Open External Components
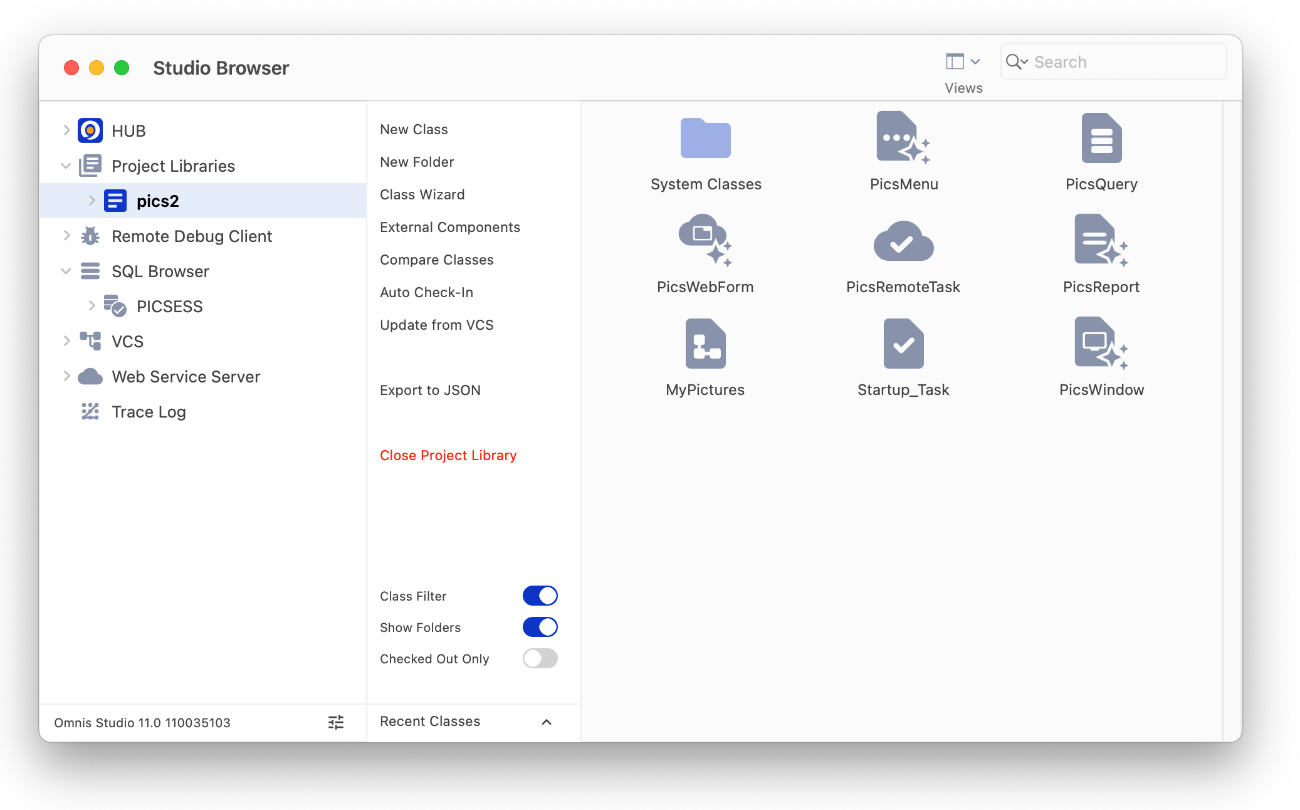The height and width of the screenshot is (810, 1300). pos(450,227)
